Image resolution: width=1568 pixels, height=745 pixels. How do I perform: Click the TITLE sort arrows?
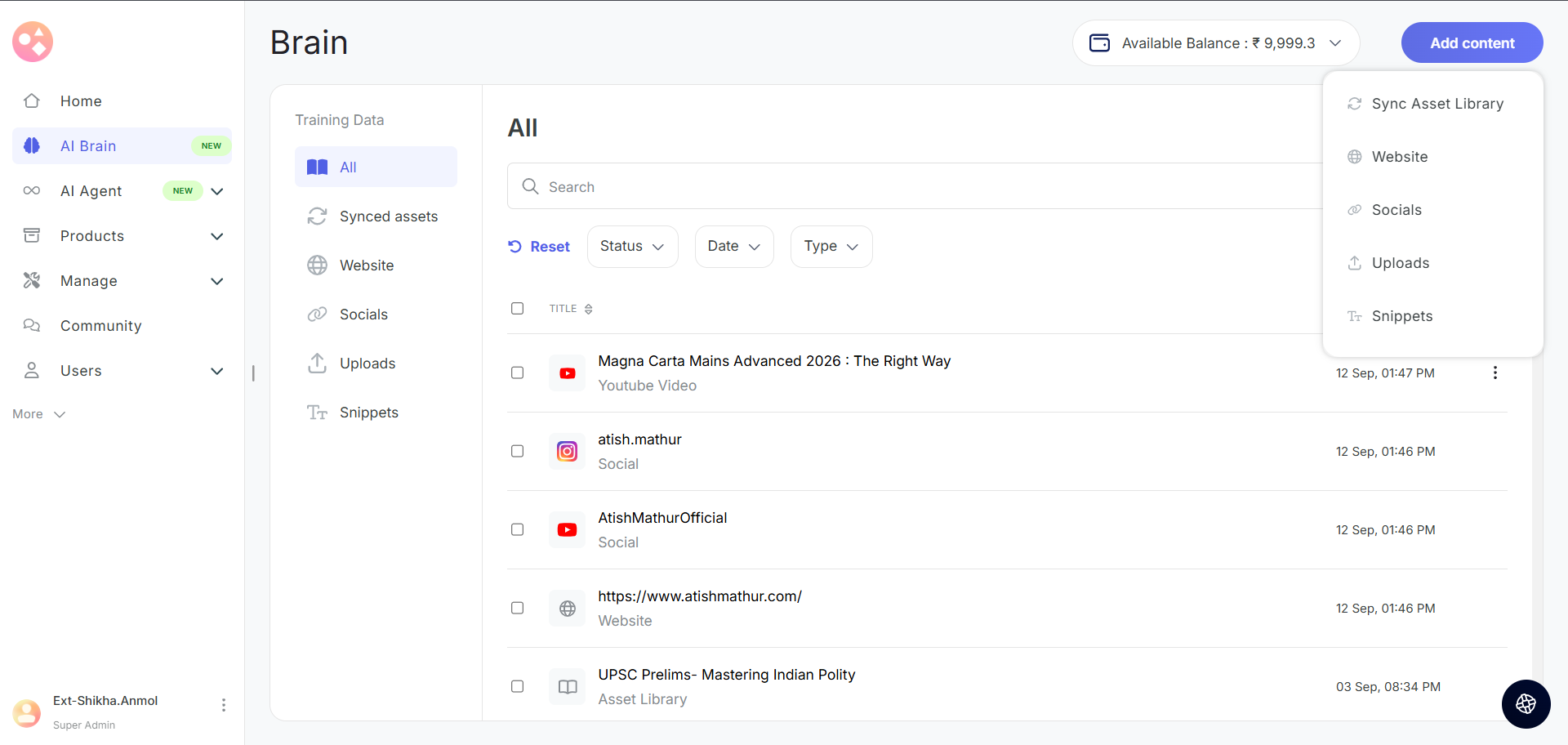588,309
